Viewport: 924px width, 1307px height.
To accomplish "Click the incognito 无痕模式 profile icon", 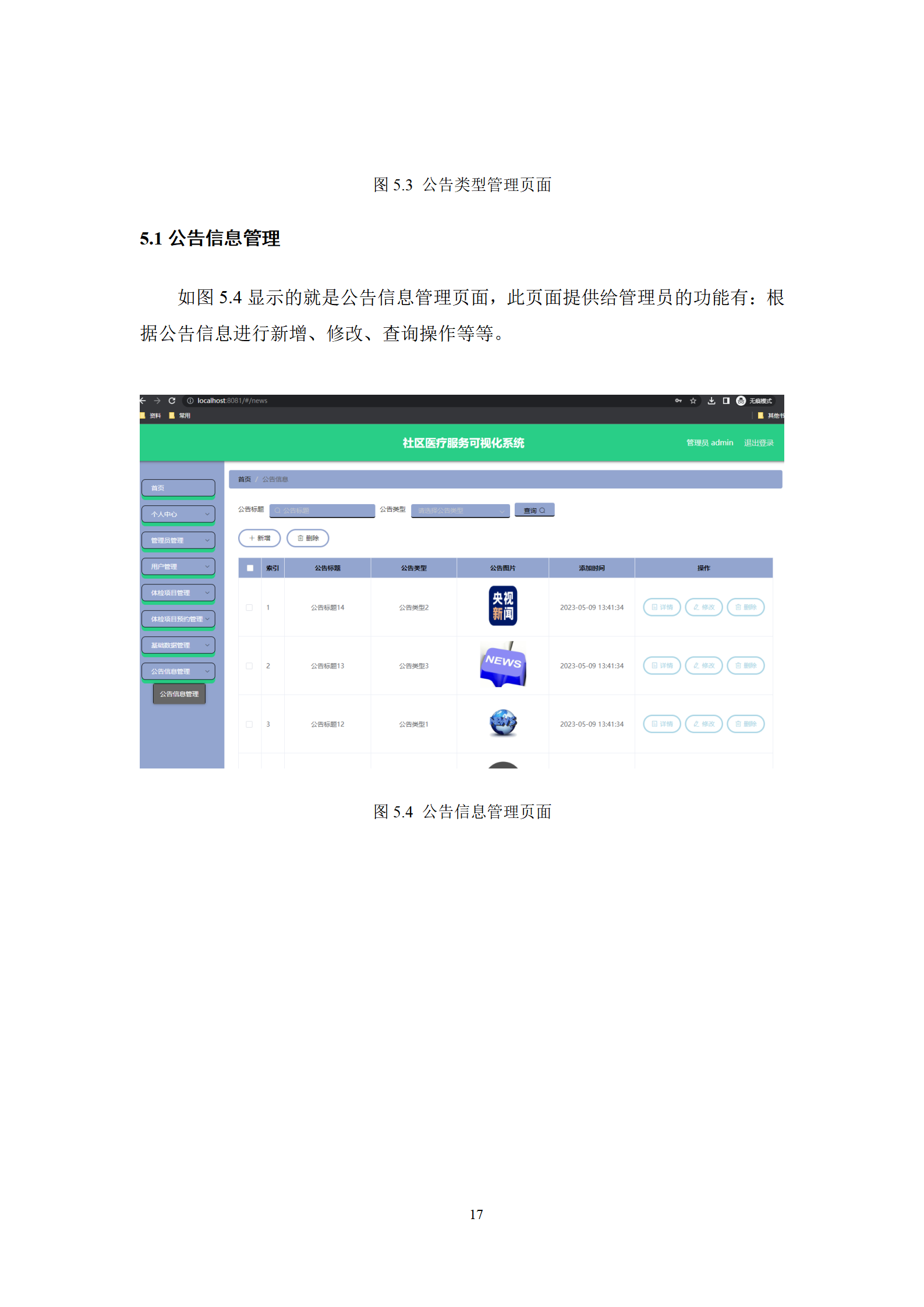I will pos(741,401).
